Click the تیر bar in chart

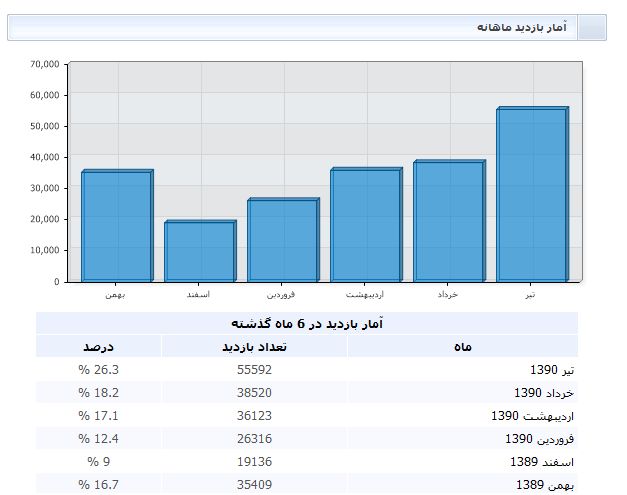(532, 194)
